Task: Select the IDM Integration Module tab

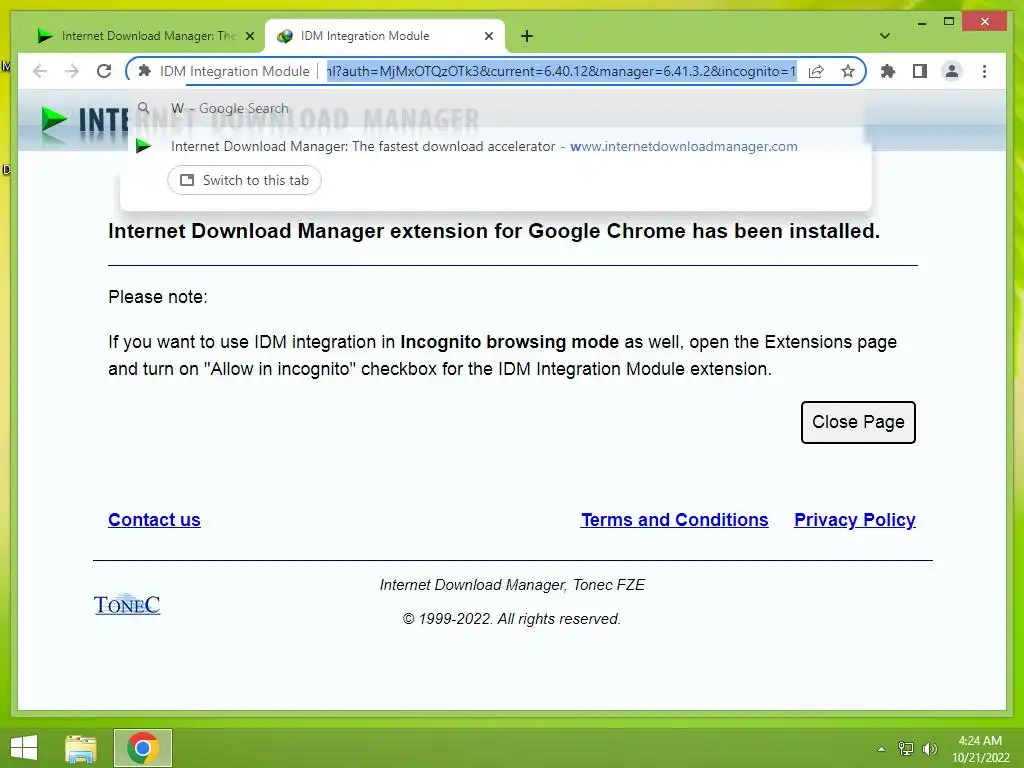Action: 385,36
